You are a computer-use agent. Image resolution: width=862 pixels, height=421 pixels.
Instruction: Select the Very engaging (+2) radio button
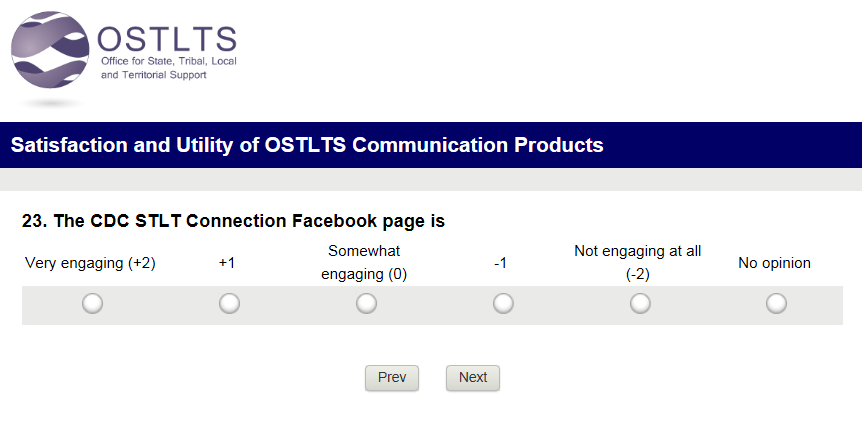tap(92, 303)
